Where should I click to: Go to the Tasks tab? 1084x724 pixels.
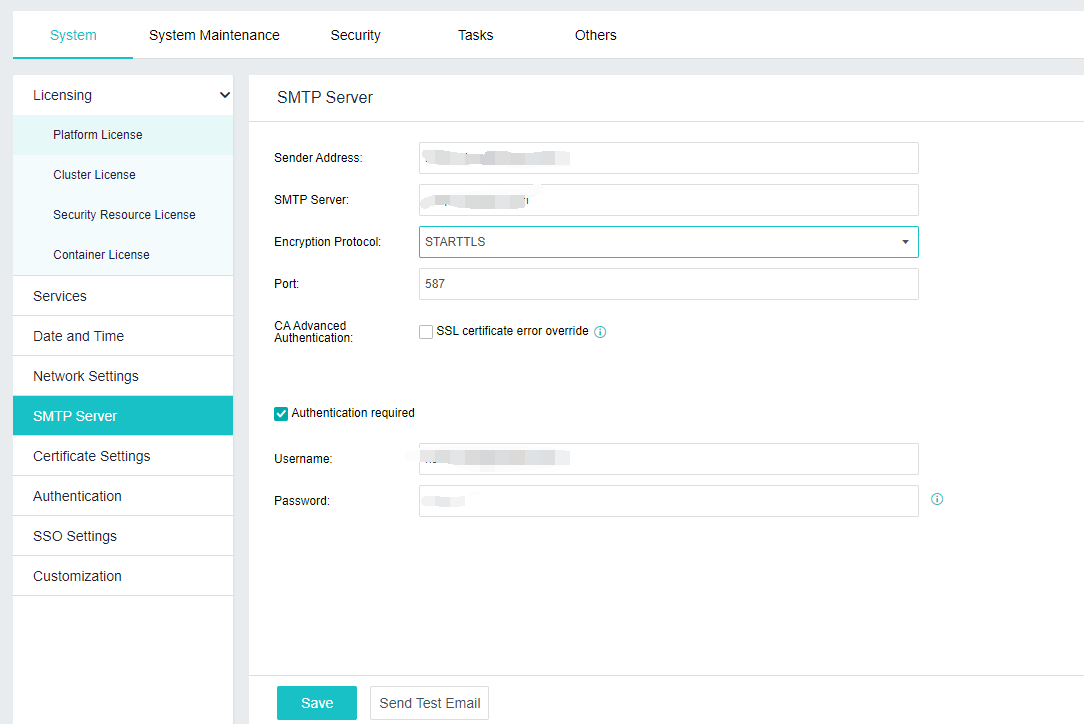475,35
